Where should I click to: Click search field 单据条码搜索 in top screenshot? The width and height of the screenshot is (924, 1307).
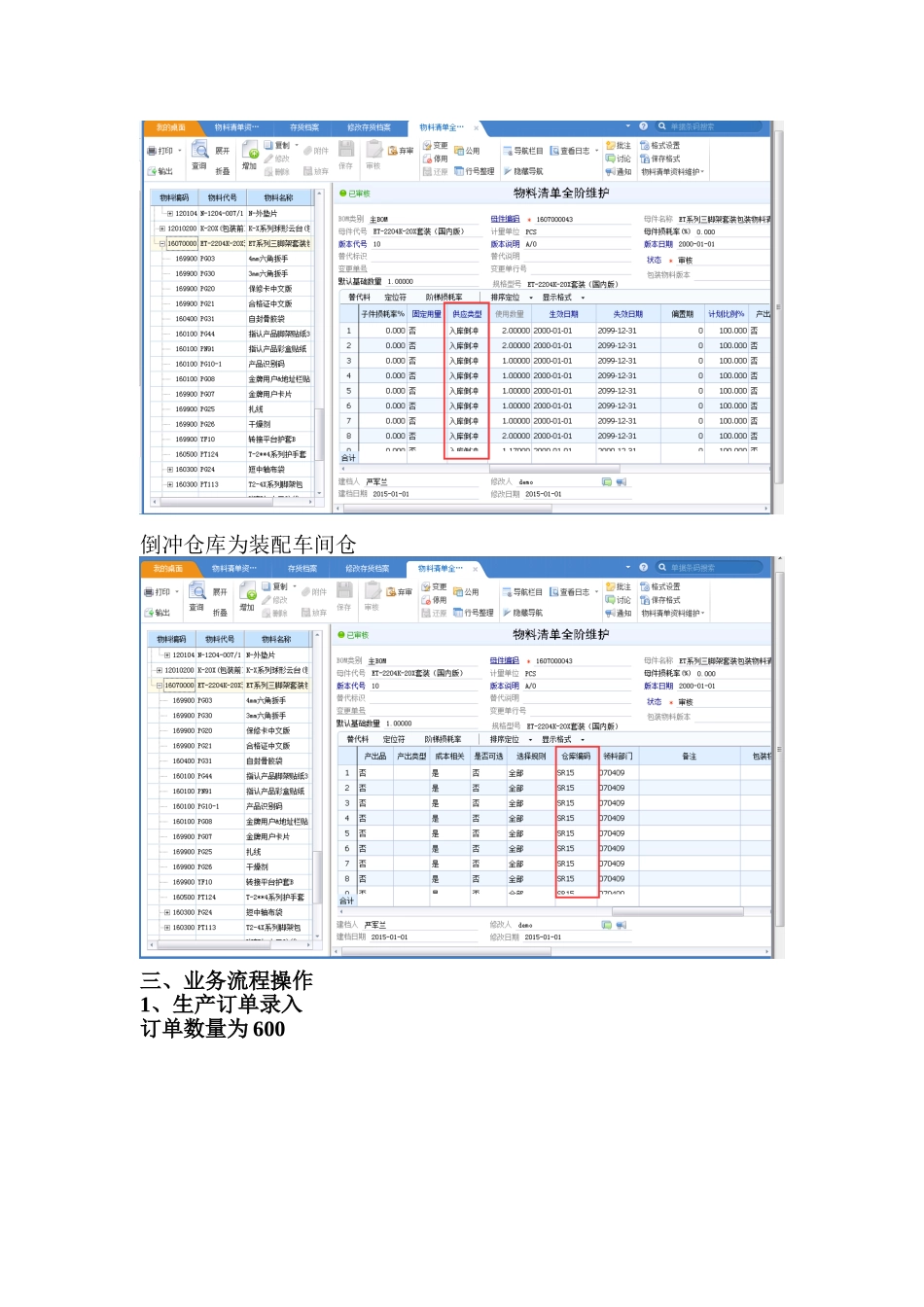click(710, 126)
